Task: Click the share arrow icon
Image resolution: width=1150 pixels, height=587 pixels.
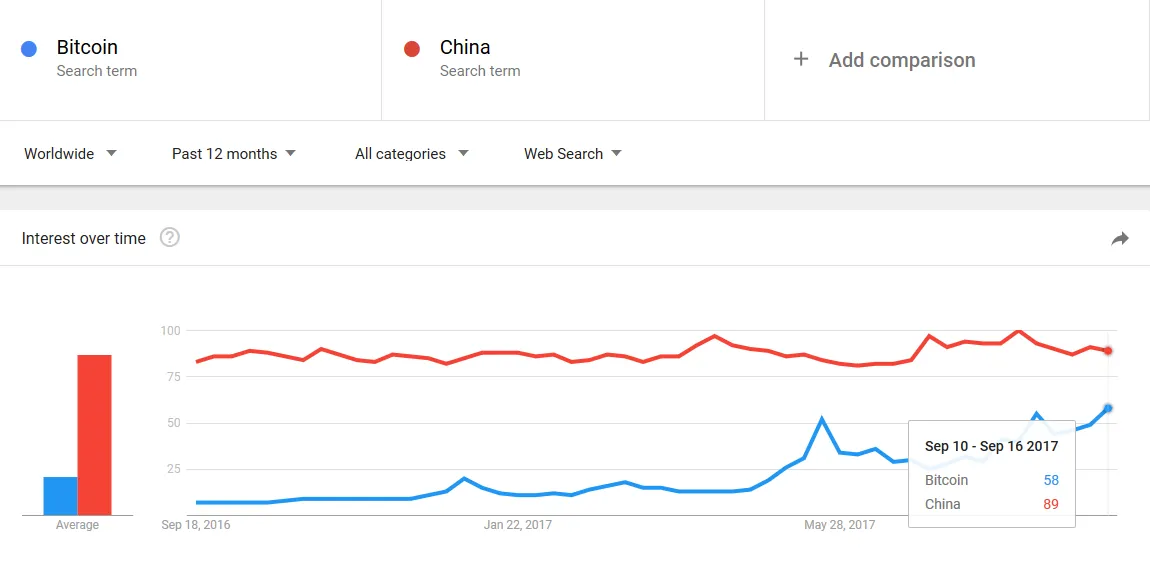Action: pos(1120,238)
